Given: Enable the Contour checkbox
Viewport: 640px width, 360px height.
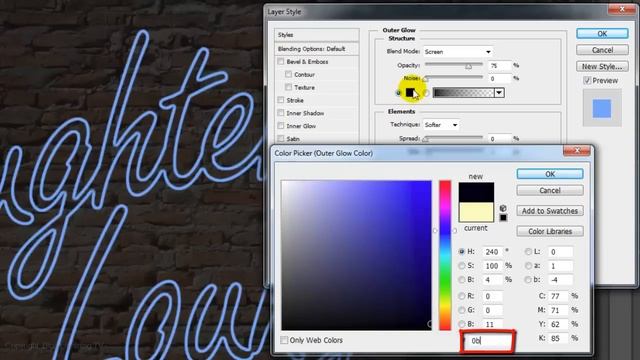Looking at the screenshot, I should click(x=289, y=74).
